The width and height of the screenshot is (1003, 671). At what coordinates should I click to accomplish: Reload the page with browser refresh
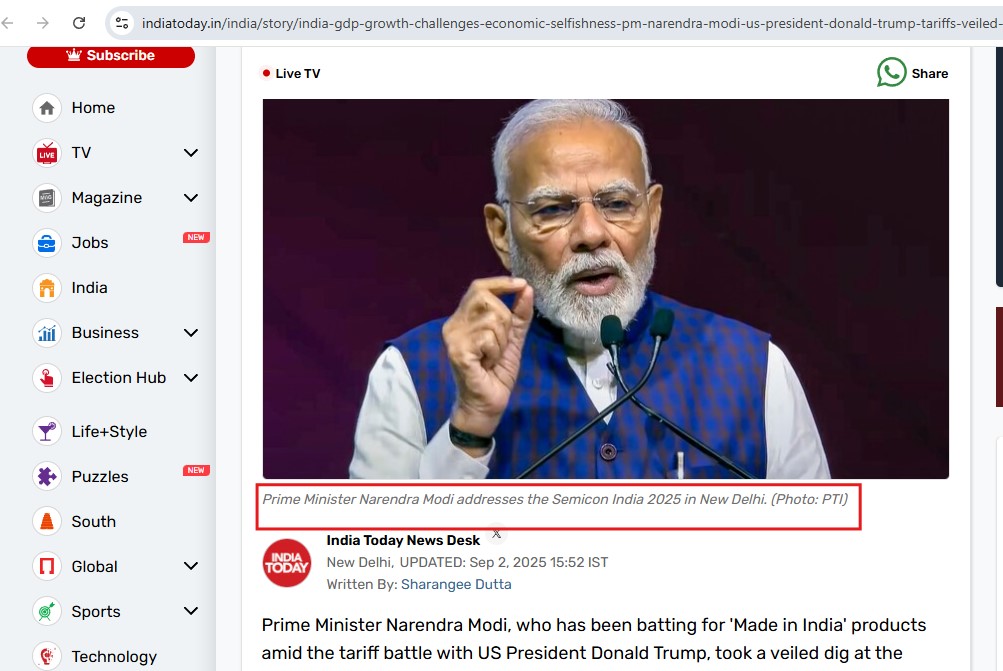(x=79, y=22)
